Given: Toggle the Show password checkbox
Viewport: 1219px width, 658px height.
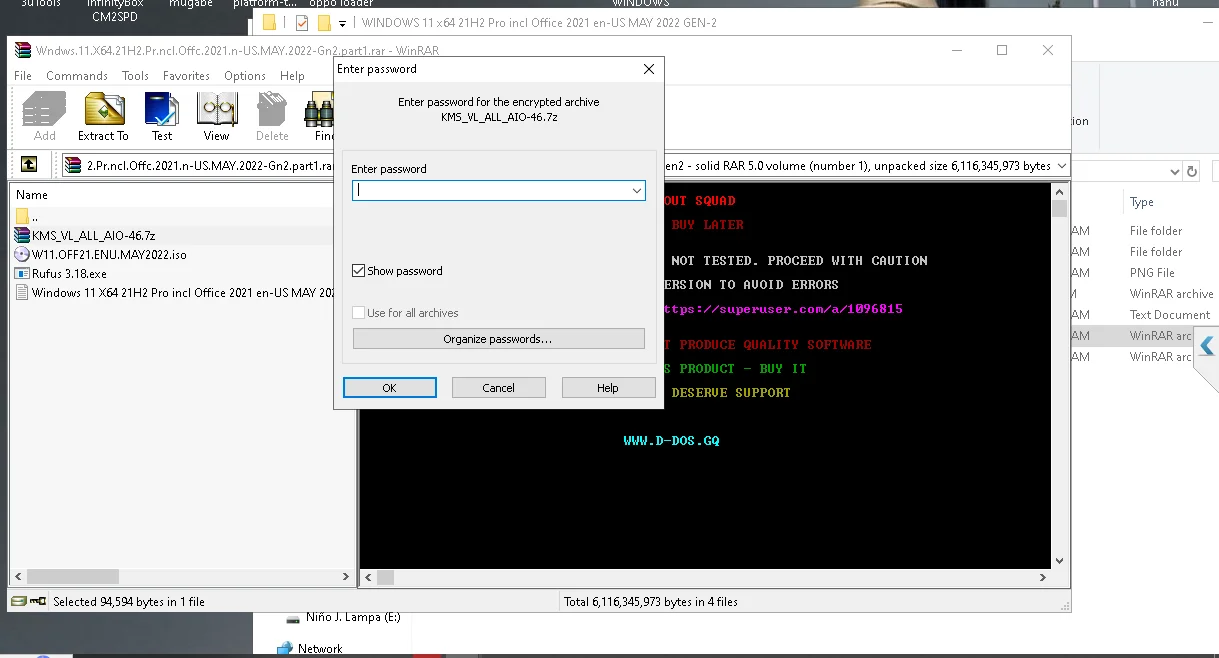Looking at the screenshot, I should (359, 271).
